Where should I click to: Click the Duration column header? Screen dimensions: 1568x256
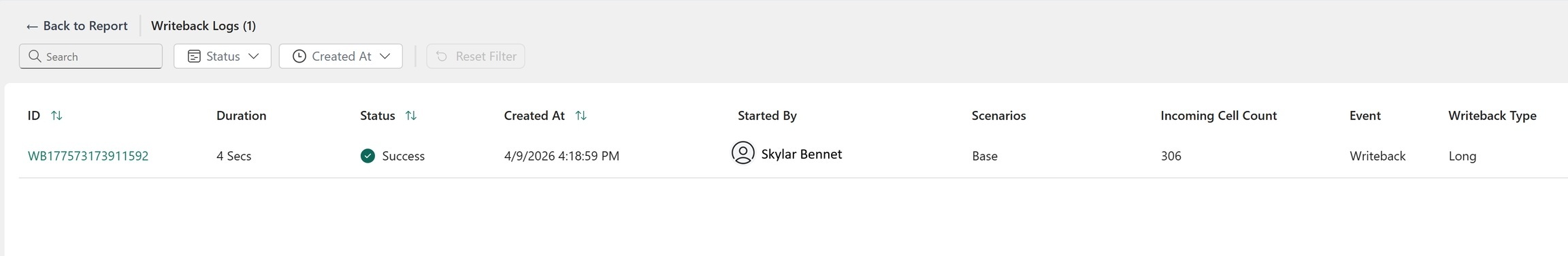point(241,116)
